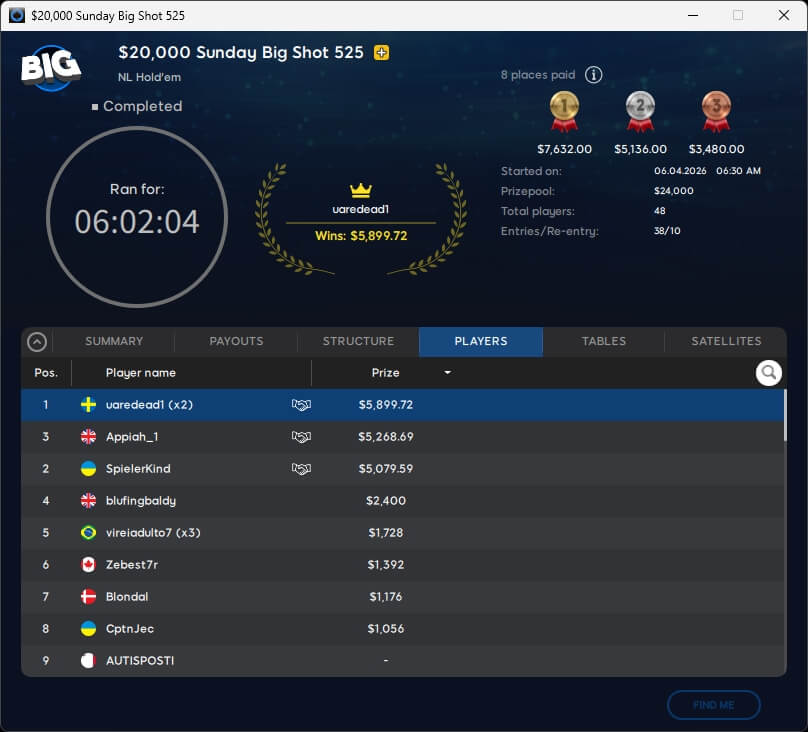
Task: Collapse the tab panel with the chevron button
Action: click(x=37, y=342)
